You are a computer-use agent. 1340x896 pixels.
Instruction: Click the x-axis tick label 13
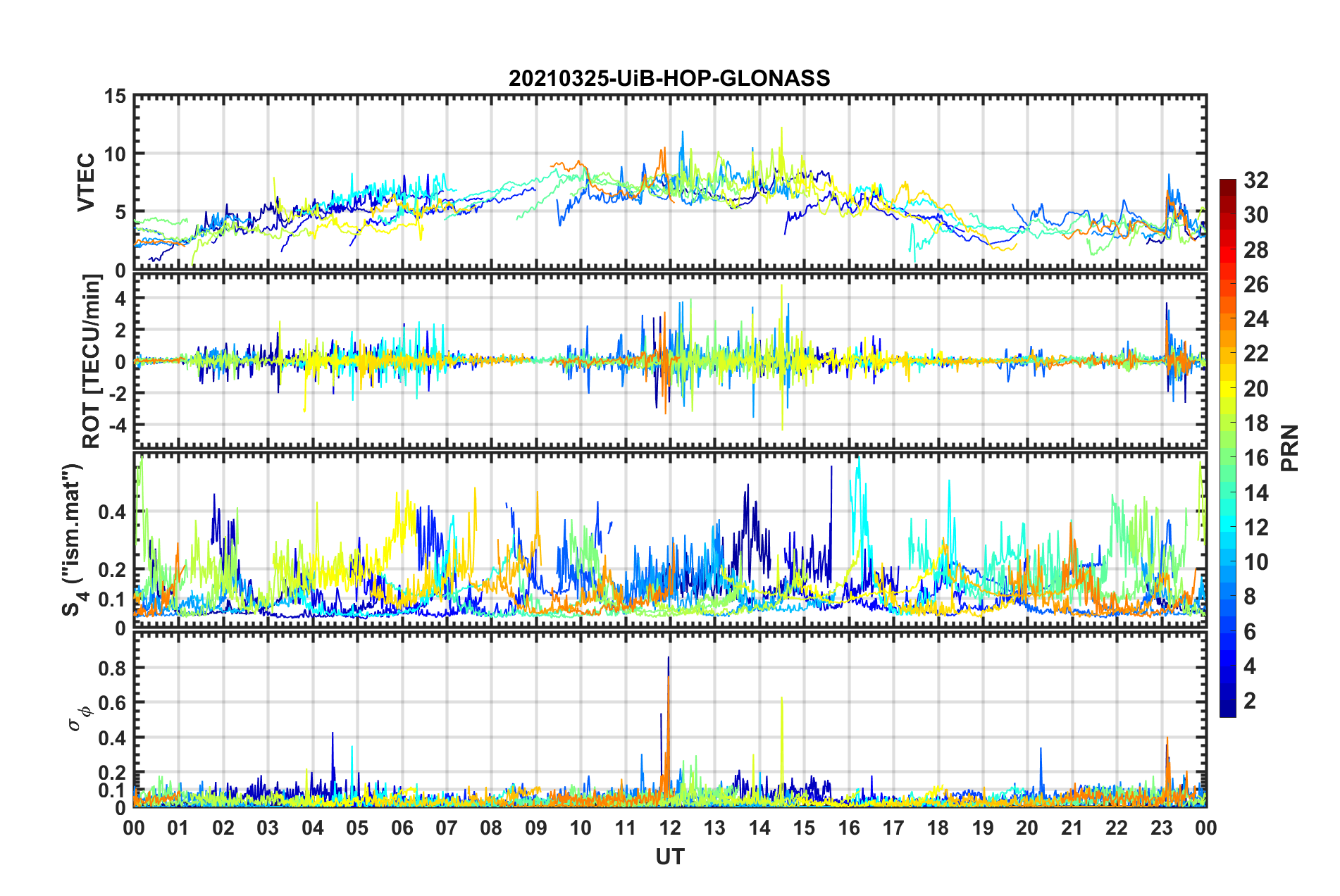coord(714,828)
